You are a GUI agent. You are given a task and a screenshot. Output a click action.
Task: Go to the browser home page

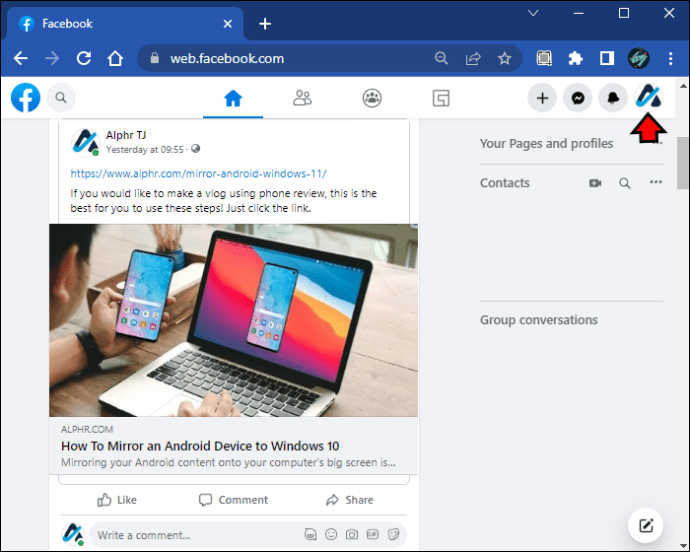(115, 58)
